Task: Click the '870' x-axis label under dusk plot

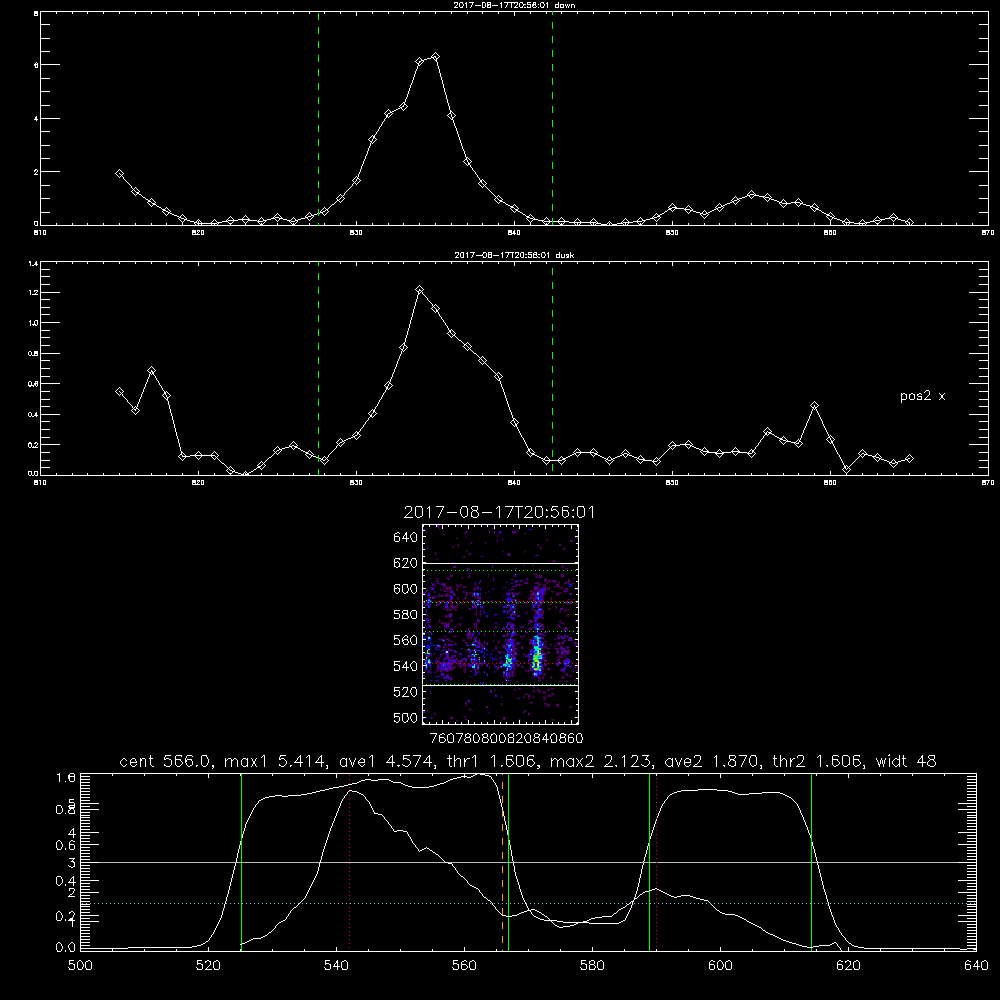Action: pyautogui.click(x=988, y=483)
